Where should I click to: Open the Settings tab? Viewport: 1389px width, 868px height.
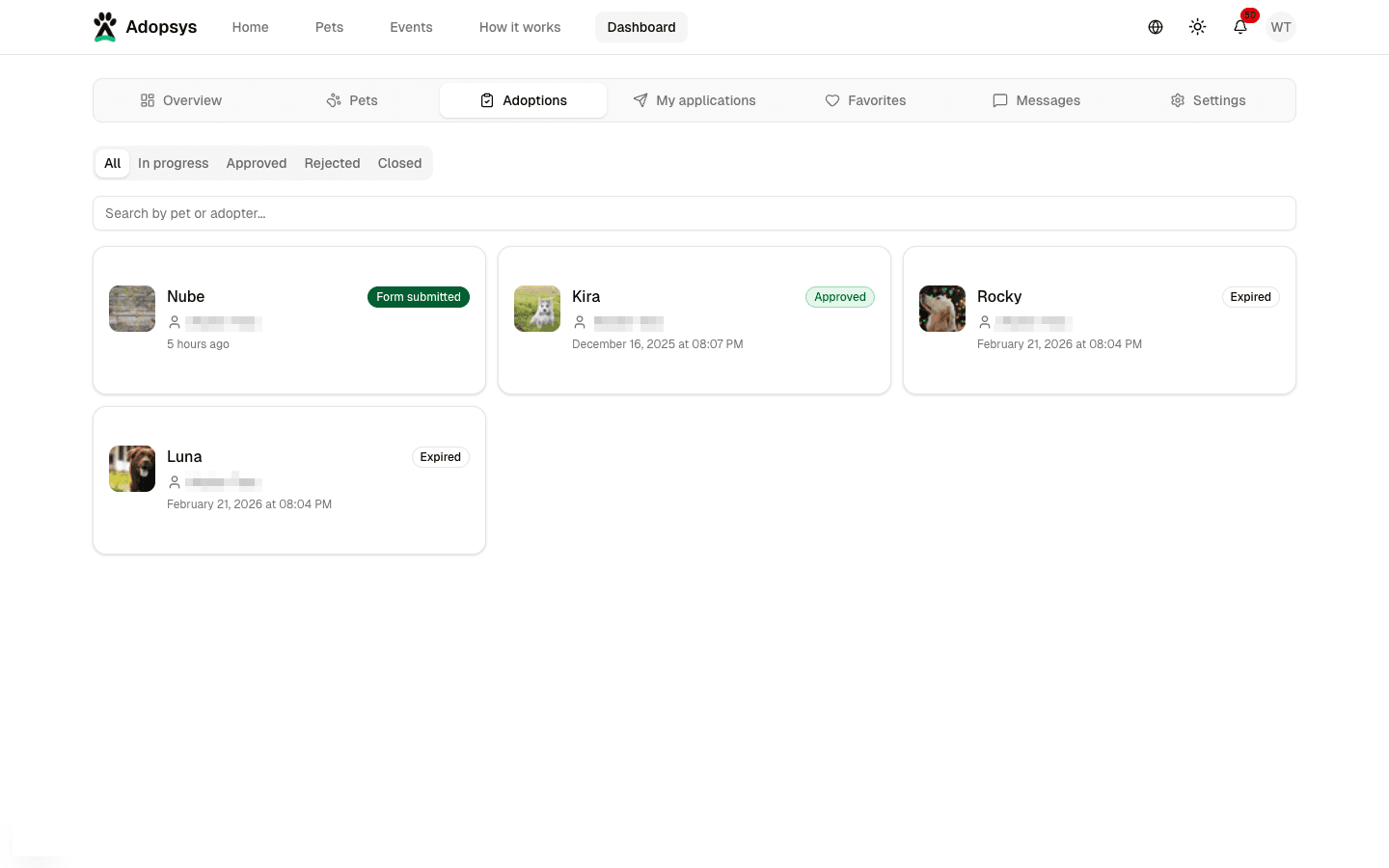coord(1208,100)
